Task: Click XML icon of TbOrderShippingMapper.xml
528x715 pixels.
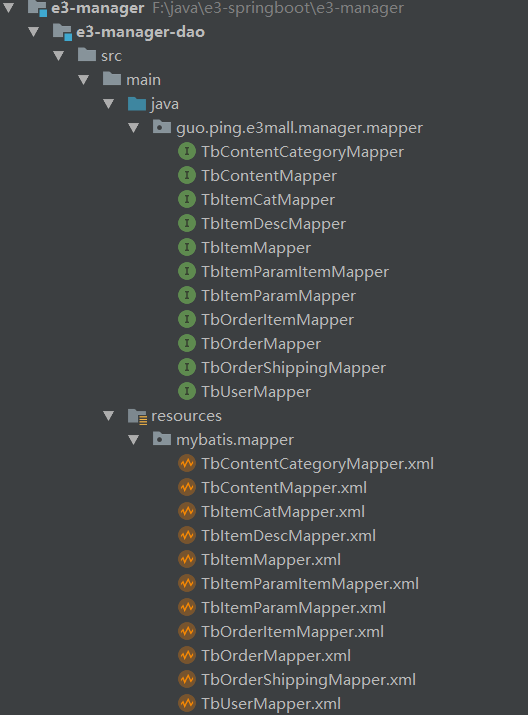Action: 187,679
